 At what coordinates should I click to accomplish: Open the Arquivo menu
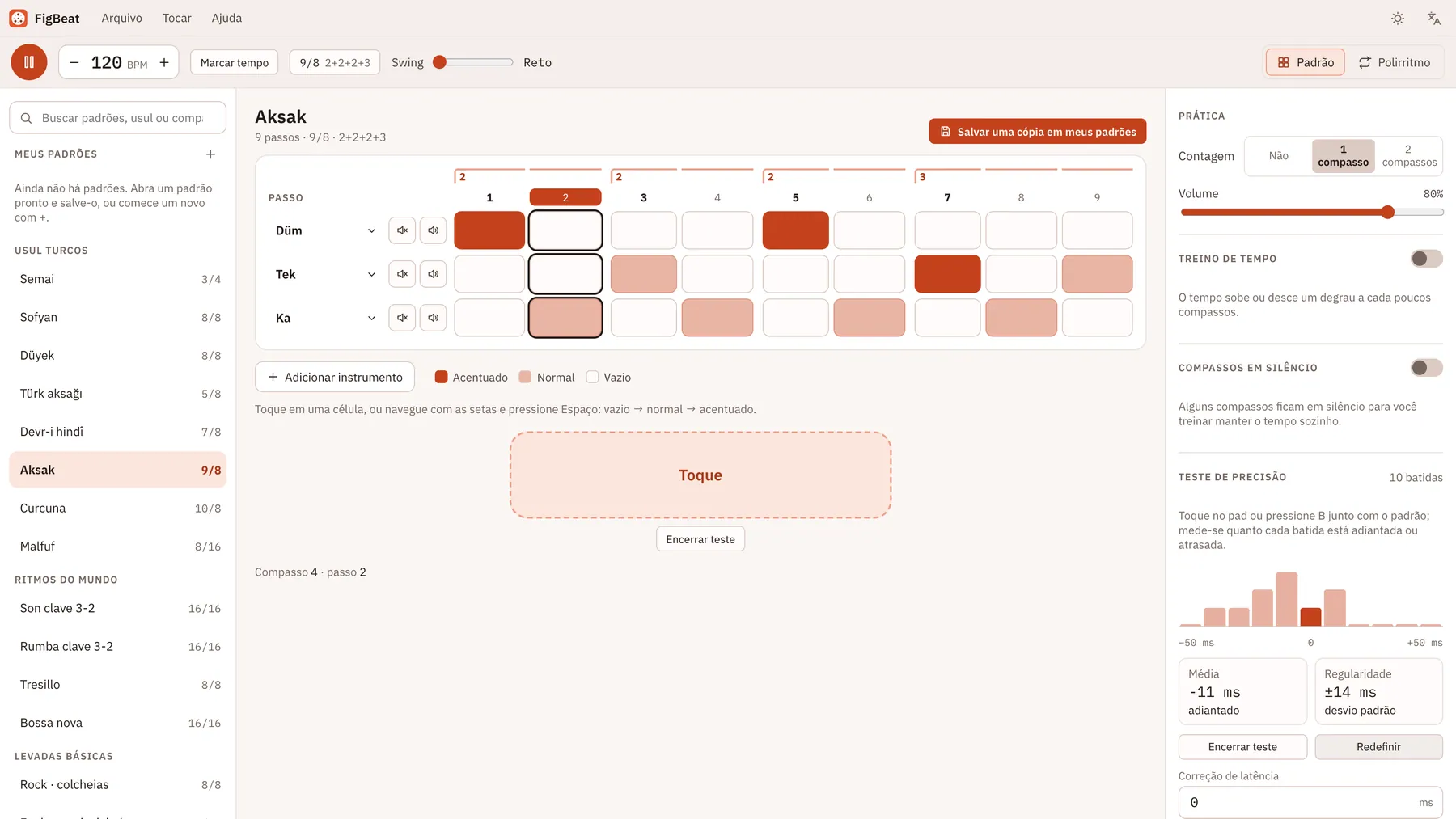pos(122,18)
